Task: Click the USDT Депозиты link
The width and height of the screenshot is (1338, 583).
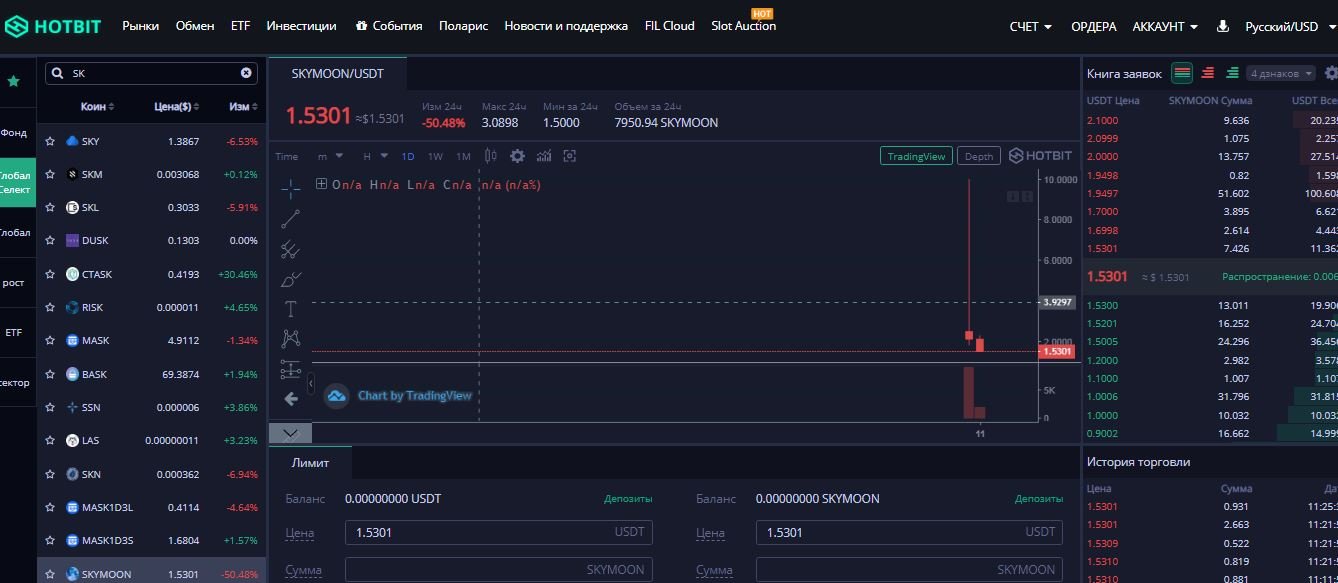Action: pyautogui.click(x=628, y=499)
